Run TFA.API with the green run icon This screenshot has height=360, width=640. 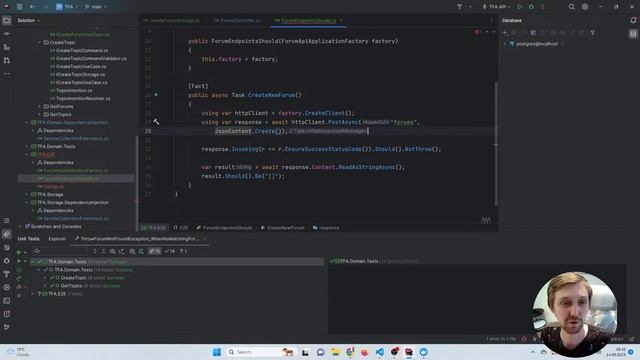point(520,7)
